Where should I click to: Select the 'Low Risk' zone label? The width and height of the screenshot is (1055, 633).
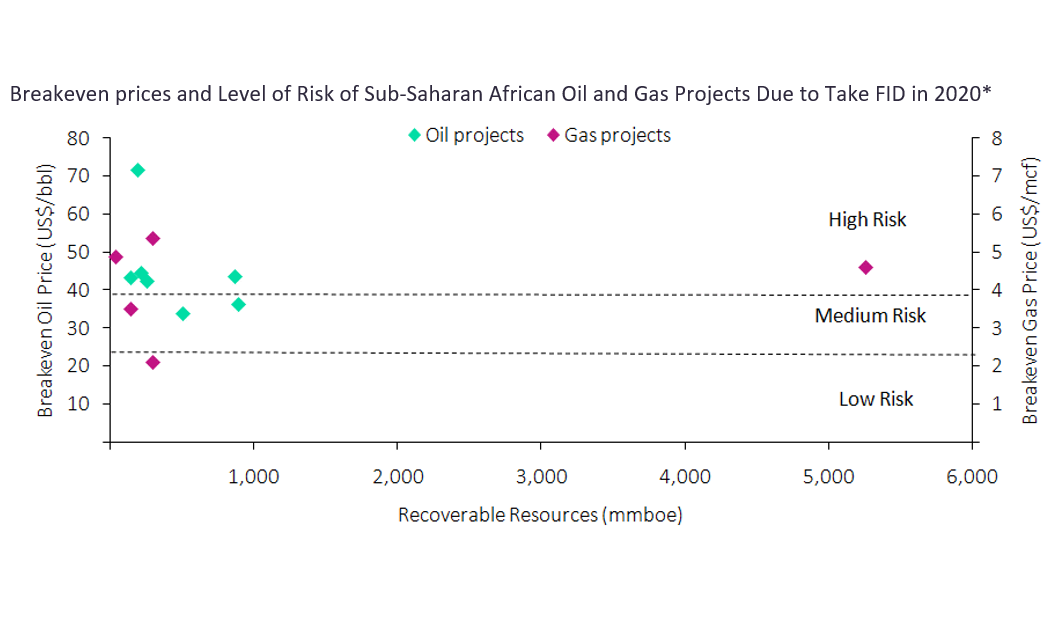876,399
